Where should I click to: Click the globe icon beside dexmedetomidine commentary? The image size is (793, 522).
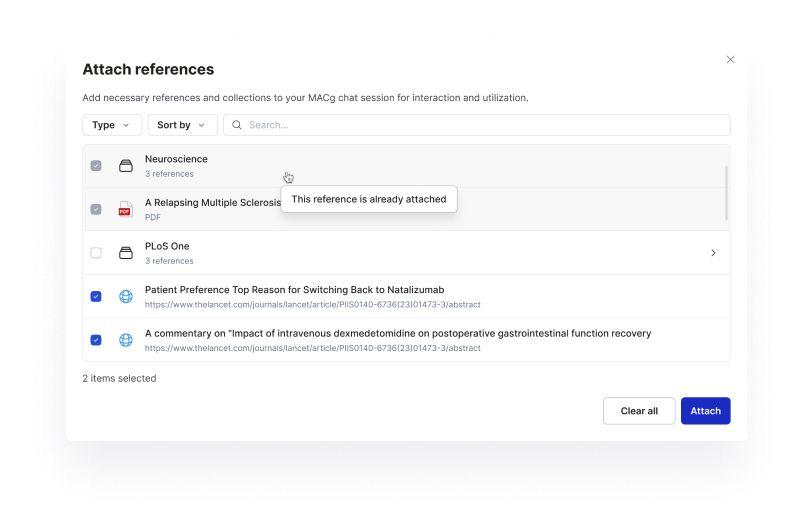[126, 340]
